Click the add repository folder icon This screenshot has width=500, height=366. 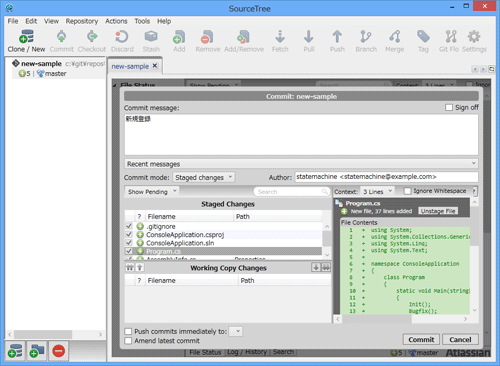pyautogui.click(x=37, y=351)
